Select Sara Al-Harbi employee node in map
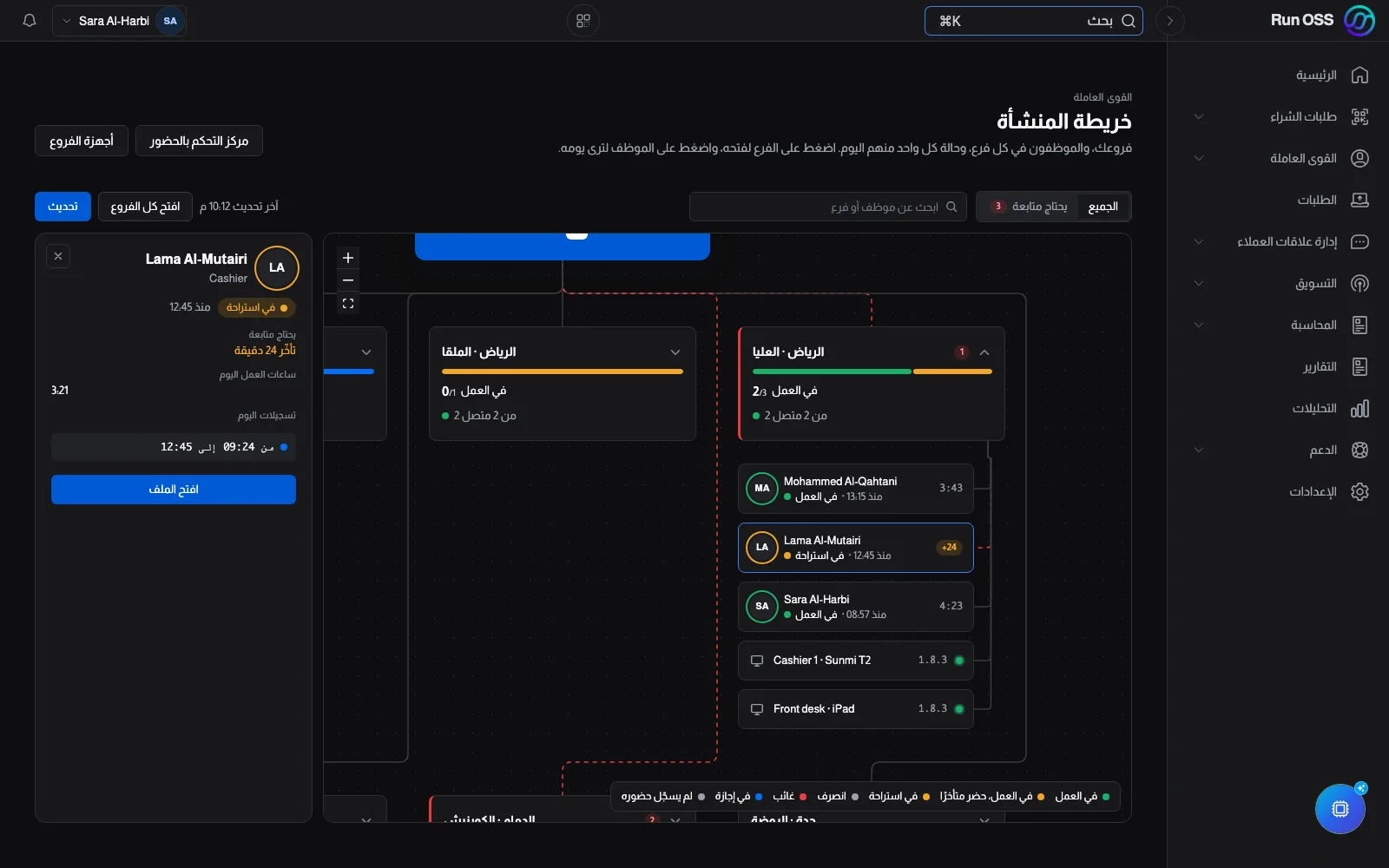This screenshot has width=1389, height=868. coord(856,607)
